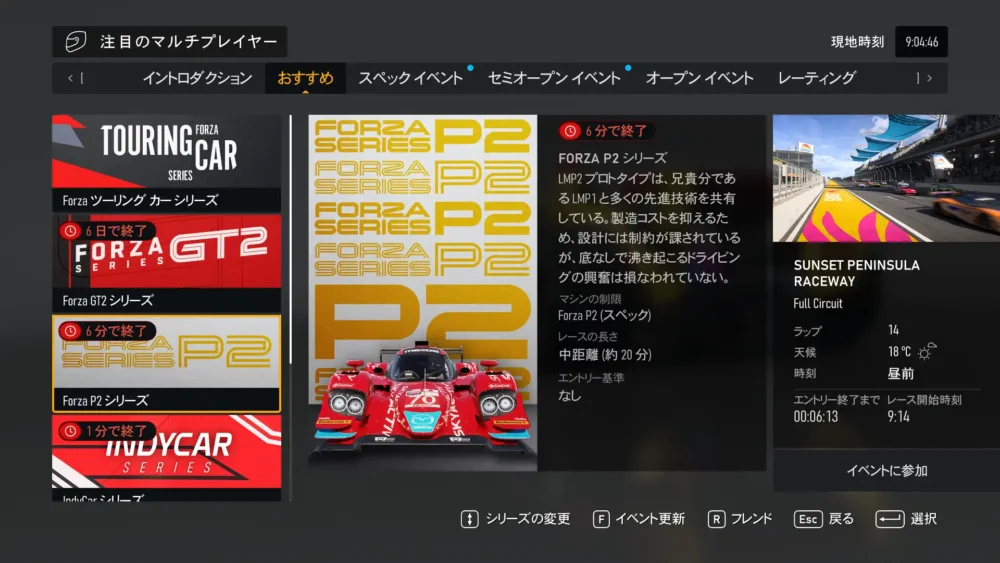Click the series change arrow key icon
Viewport: 1000px width, 563px height.
point(469,519)
